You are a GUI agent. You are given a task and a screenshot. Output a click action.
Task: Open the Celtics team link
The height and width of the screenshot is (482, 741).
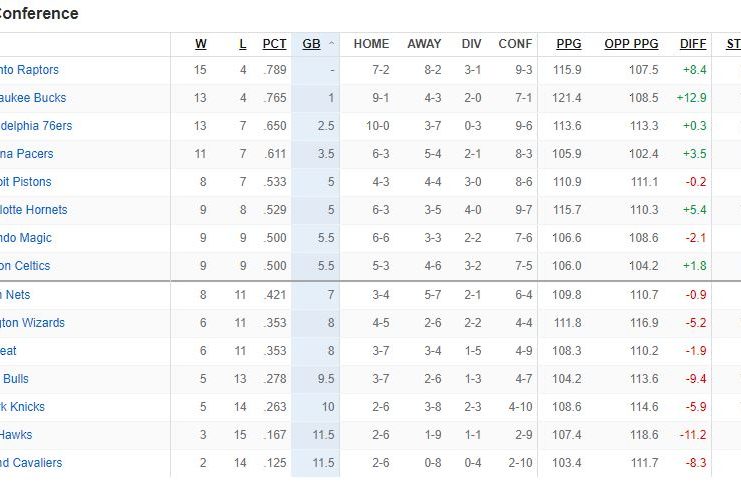[x=24, y=266]
